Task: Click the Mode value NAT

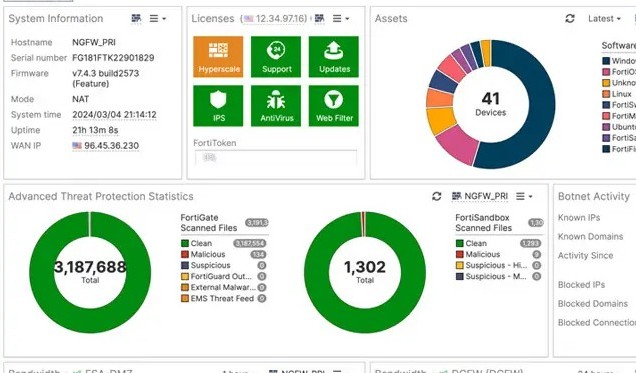Action: pyautogui.click(x=80, y=99)
